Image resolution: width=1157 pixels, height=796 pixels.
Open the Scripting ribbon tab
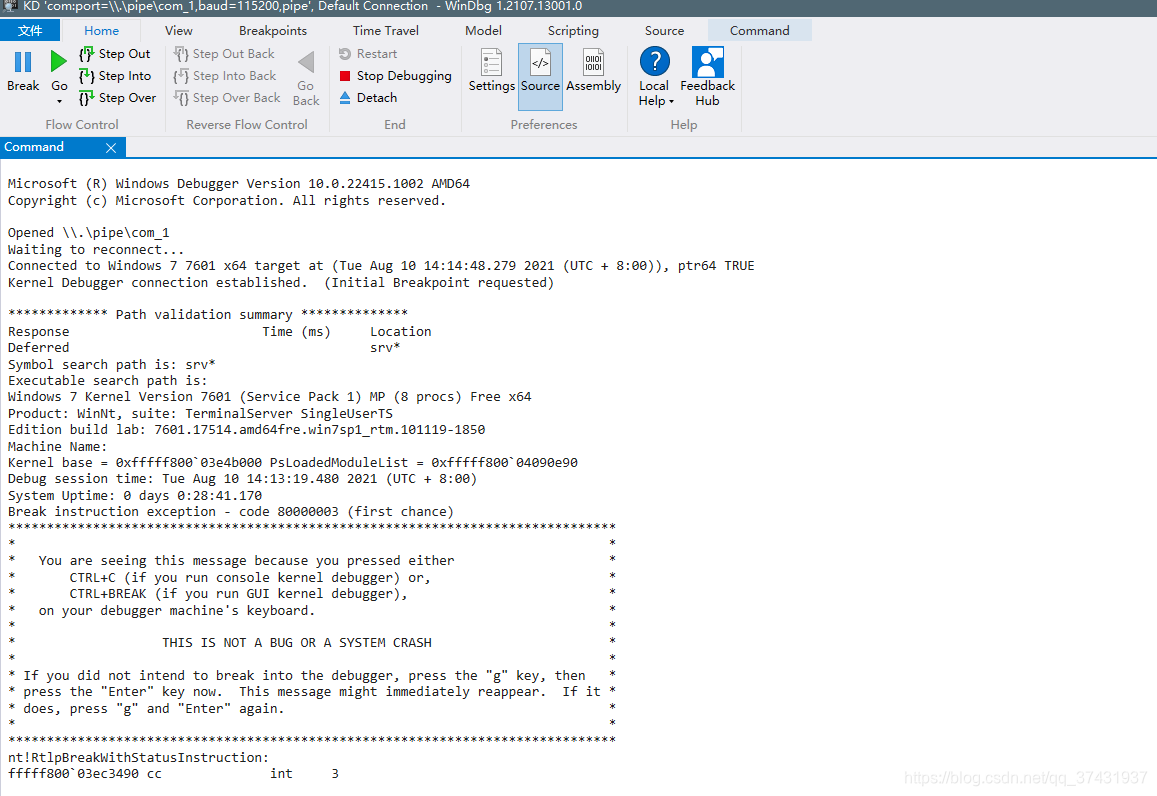[573, 30]
